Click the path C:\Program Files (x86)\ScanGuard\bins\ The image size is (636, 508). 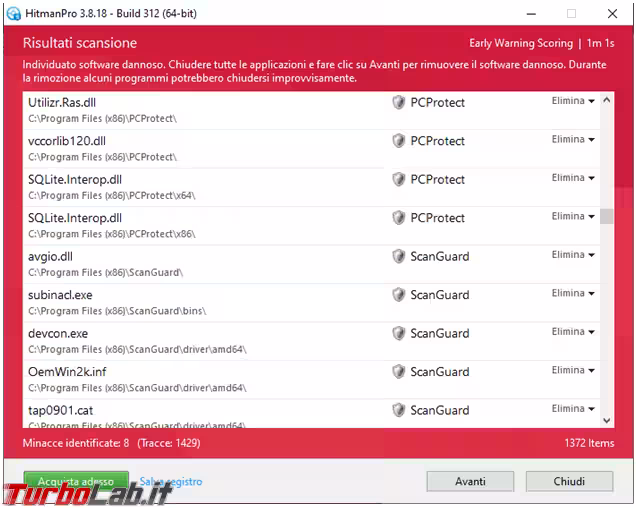117,311
